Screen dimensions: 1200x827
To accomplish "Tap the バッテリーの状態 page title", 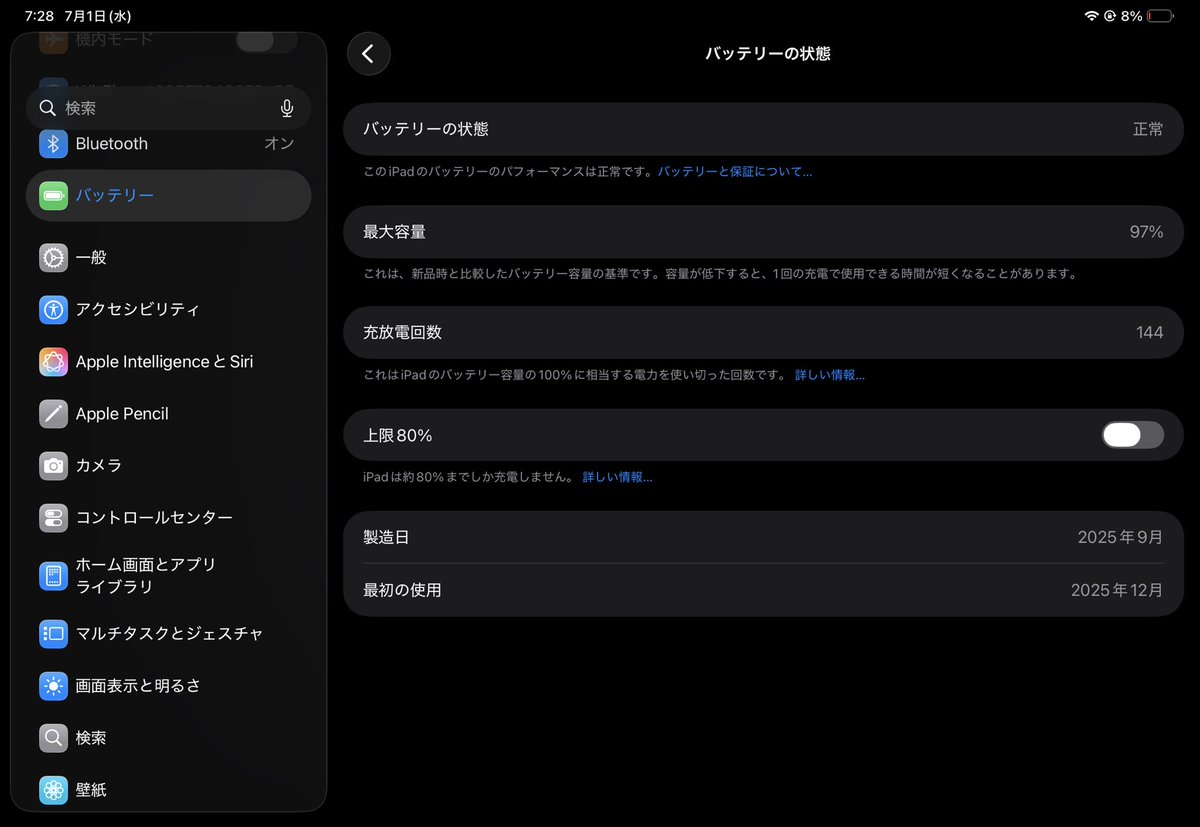I will point(768,54).
